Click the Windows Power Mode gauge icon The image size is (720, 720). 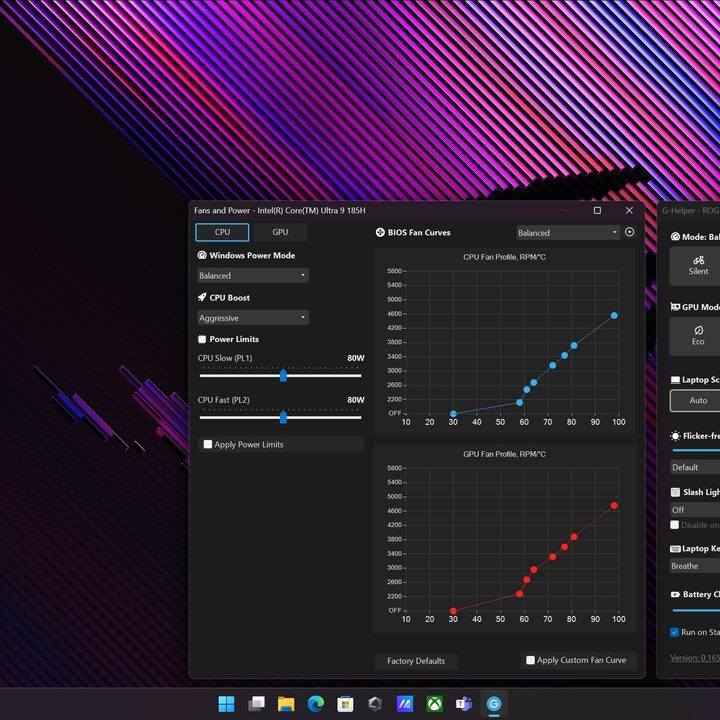202,255
